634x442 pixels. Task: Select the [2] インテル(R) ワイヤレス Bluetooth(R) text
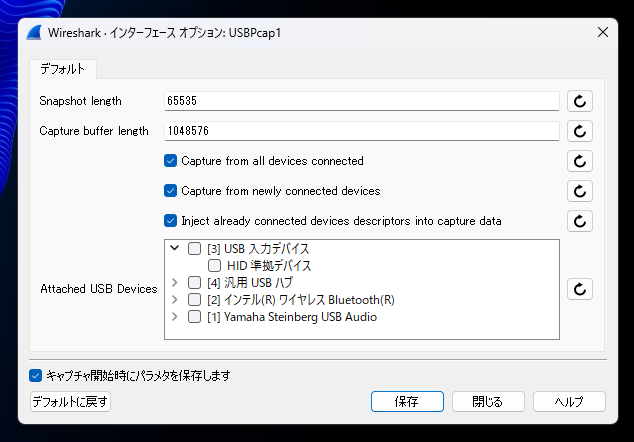click(x=301, y=300)
